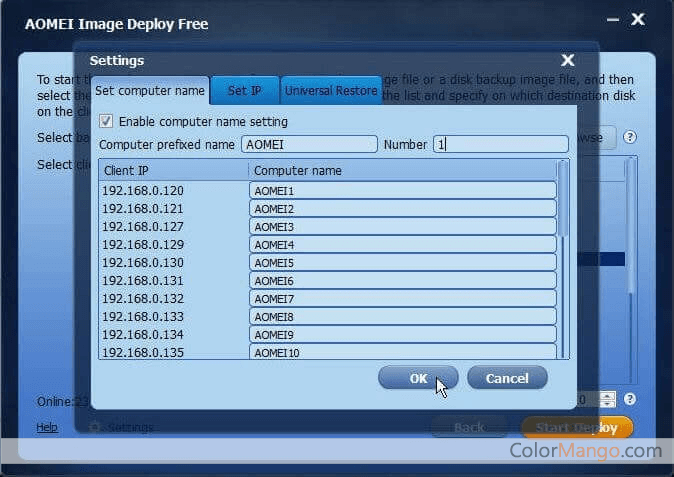674x477 pixels.
Task: Click the Settings gear icon at bottom
Action: point(95,427)
